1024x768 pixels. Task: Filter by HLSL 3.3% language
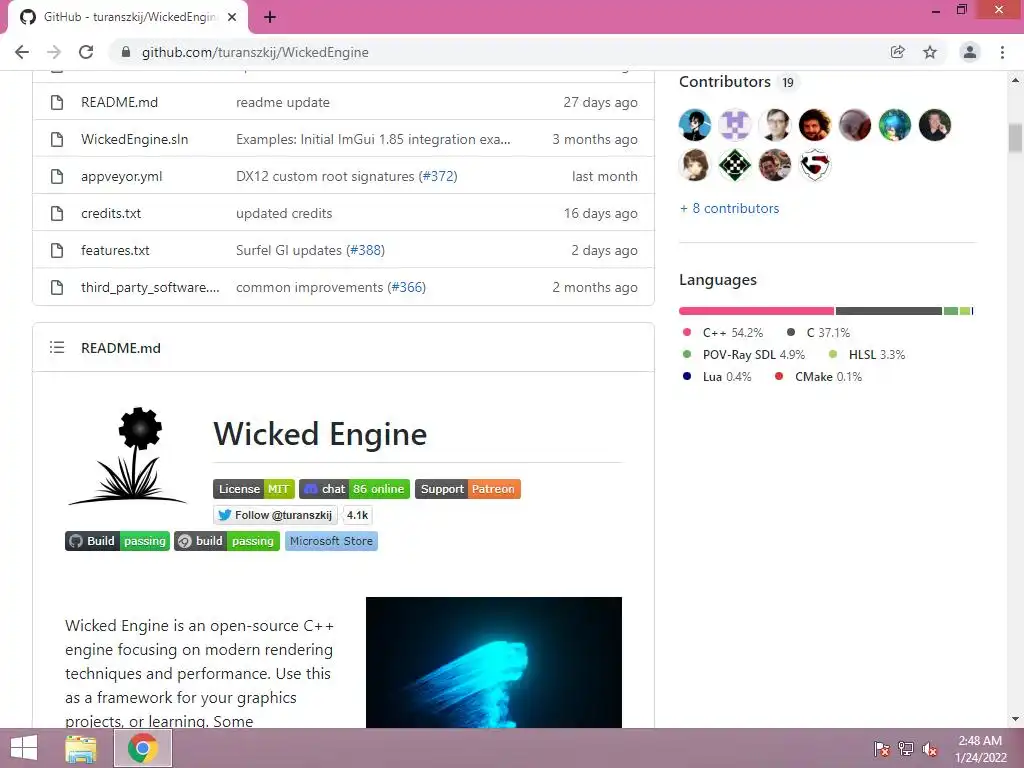[867, 355]
